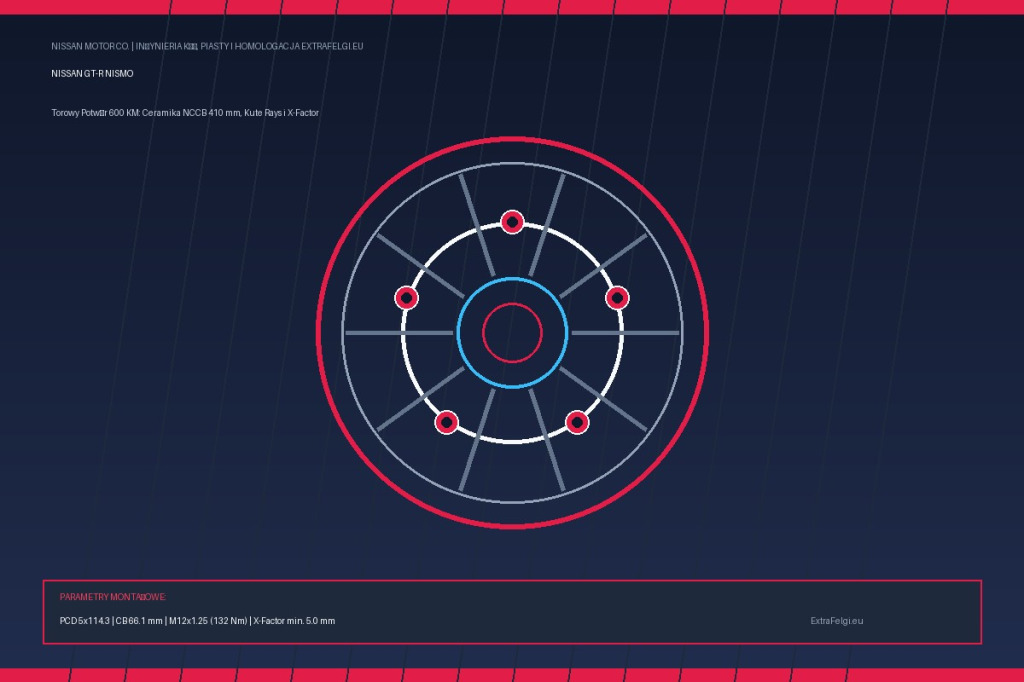Click the horizontal left wheel spoke
The image size is (1024, 682).
click(399, 333)
